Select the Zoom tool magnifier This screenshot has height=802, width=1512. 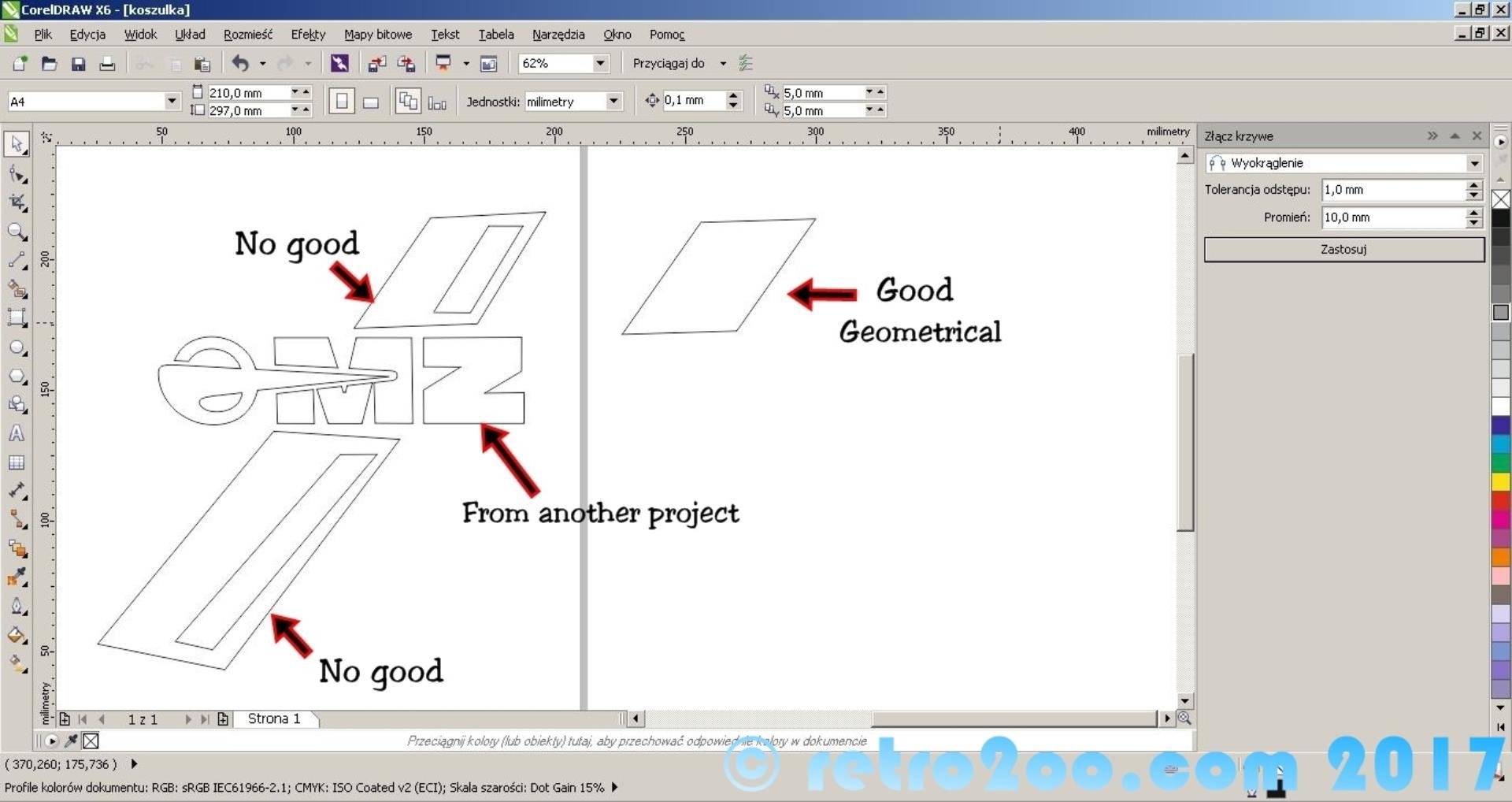[17, 231]
